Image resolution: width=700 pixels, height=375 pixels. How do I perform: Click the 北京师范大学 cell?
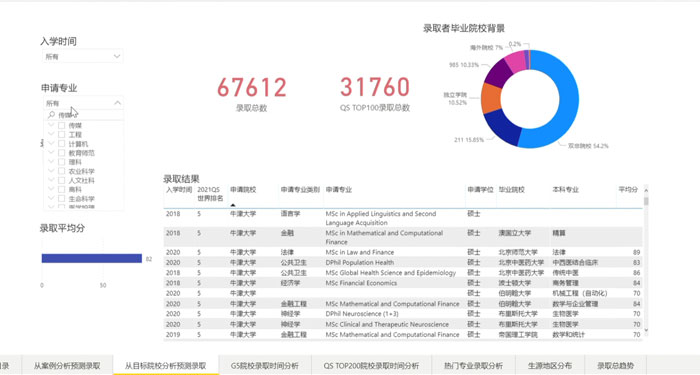(x=518, y=252)
